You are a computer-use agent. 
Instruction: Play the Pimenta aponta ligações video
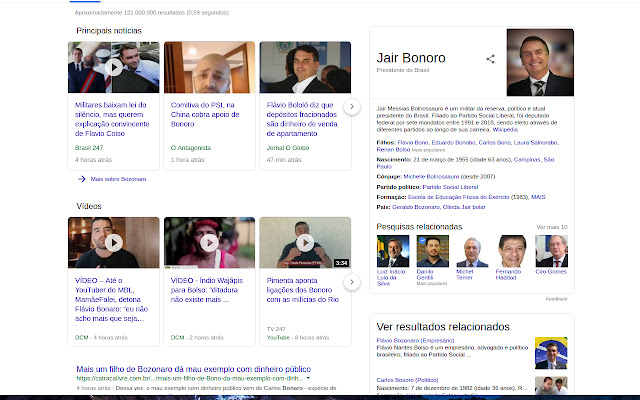[x=305, y=243]
